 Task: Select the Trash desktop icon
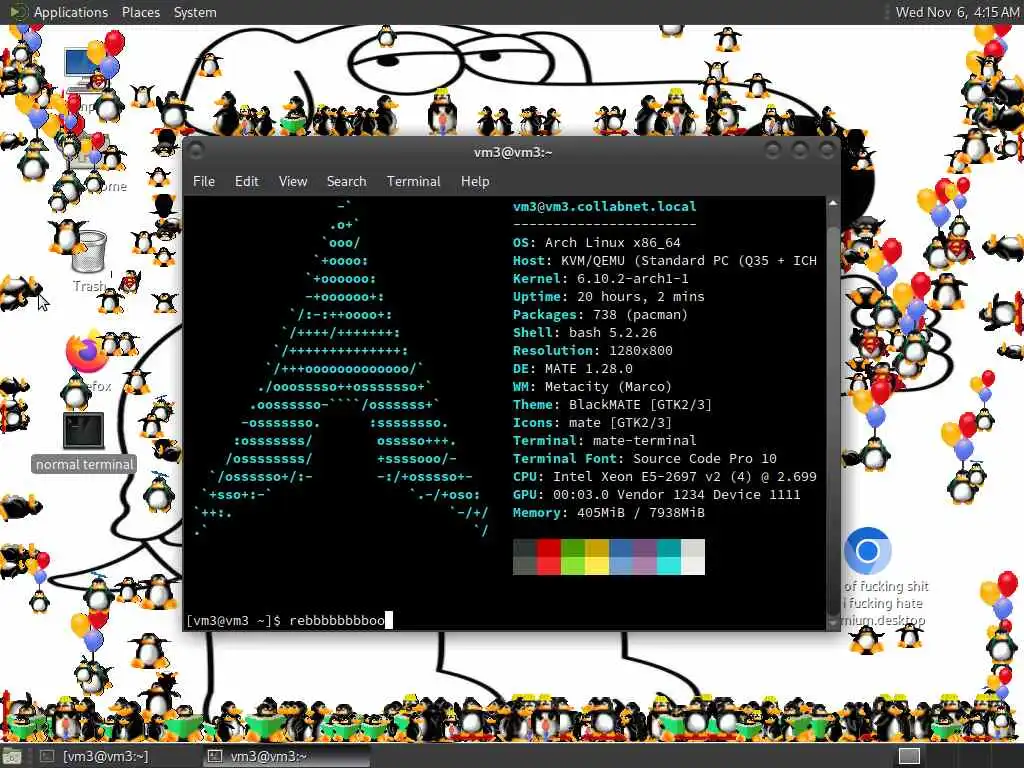pos(89,253)
